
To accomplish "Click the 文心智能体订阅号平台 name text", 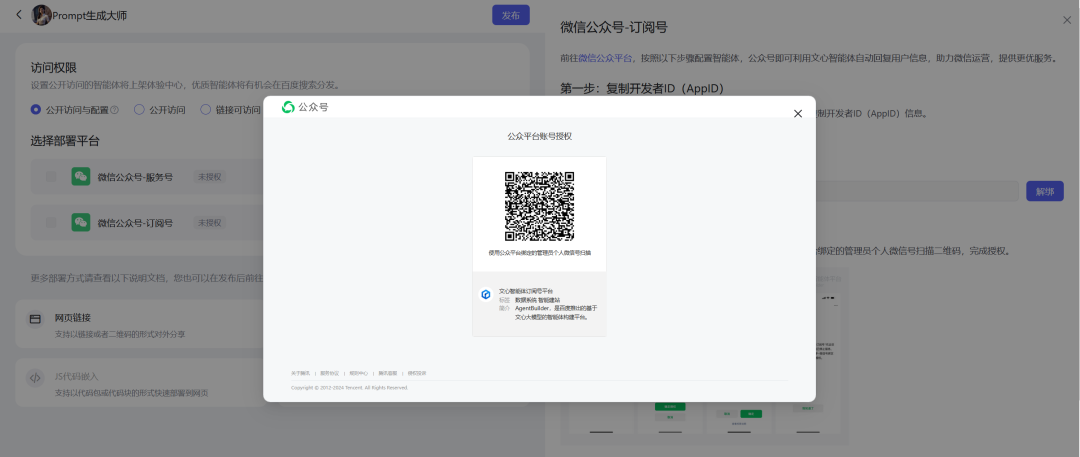I will pyautogui.click(x=526, y=292).
